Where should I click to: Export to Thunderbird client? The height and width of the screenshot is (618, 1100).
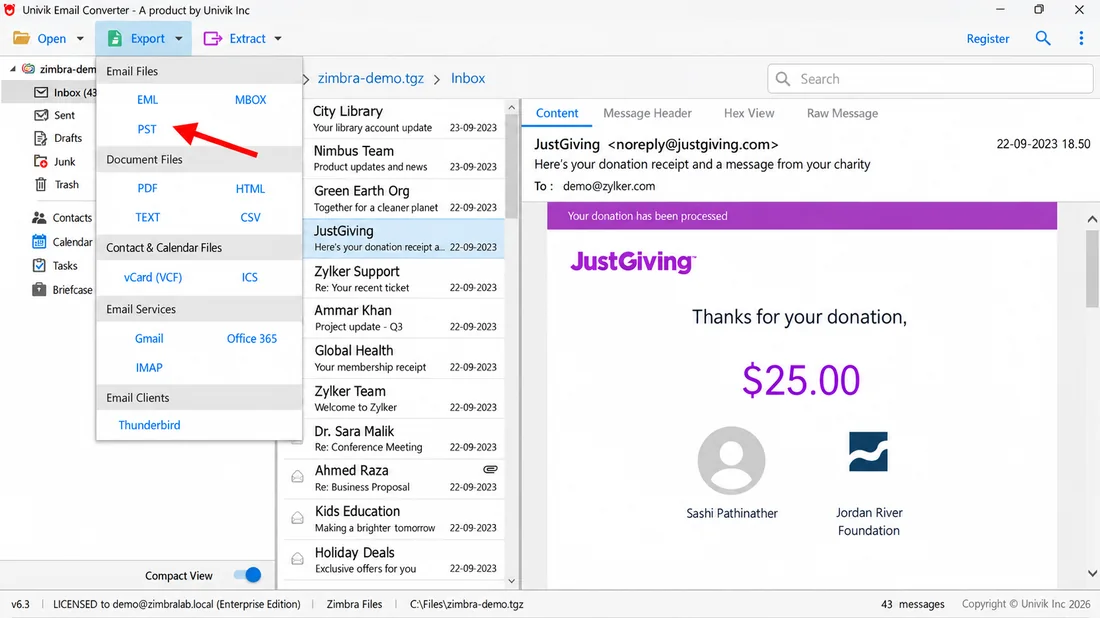click(x=149, y=425)
